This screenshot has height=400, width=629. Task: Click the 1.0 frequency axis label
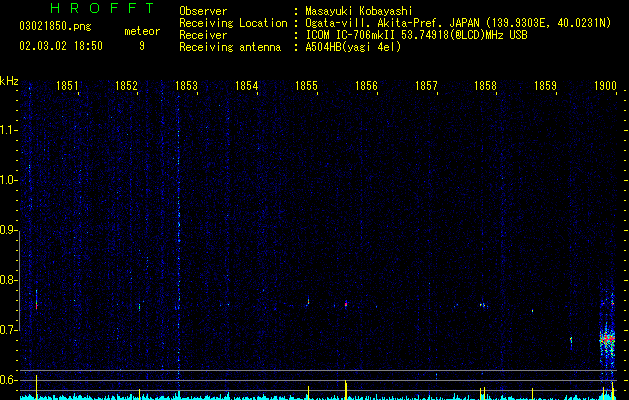click(9, 180)
